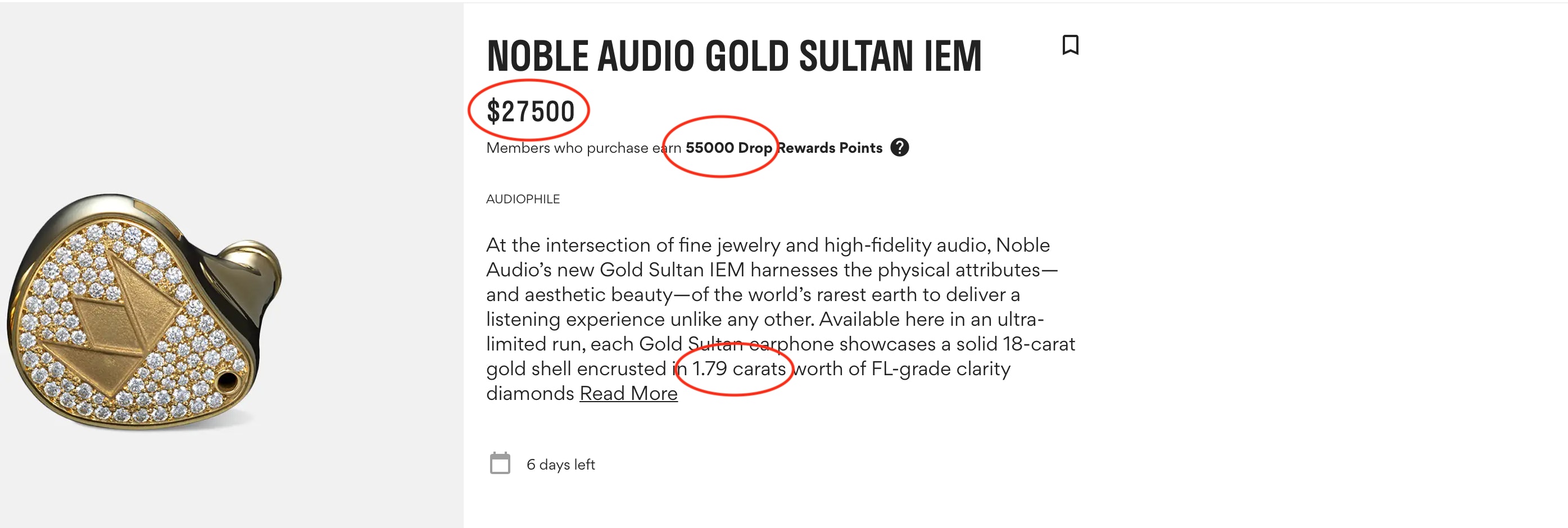Screen dimensions: 1568x528
Task: Click the Noble Audio Gold Sultan IEM title
Action: (x=733, y=56)
